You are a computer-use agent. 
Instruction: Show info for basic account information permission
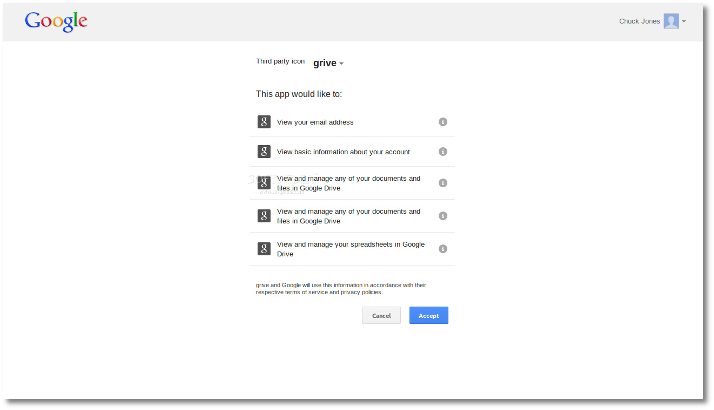point(443,152)
